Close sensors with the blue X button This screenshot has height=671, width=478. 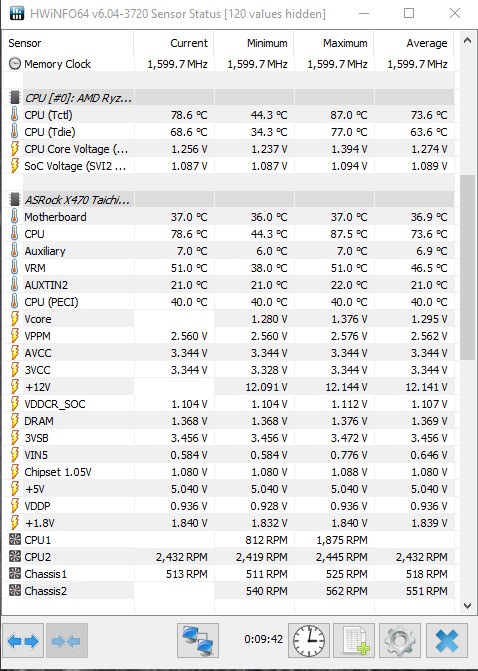coord(447,641)
